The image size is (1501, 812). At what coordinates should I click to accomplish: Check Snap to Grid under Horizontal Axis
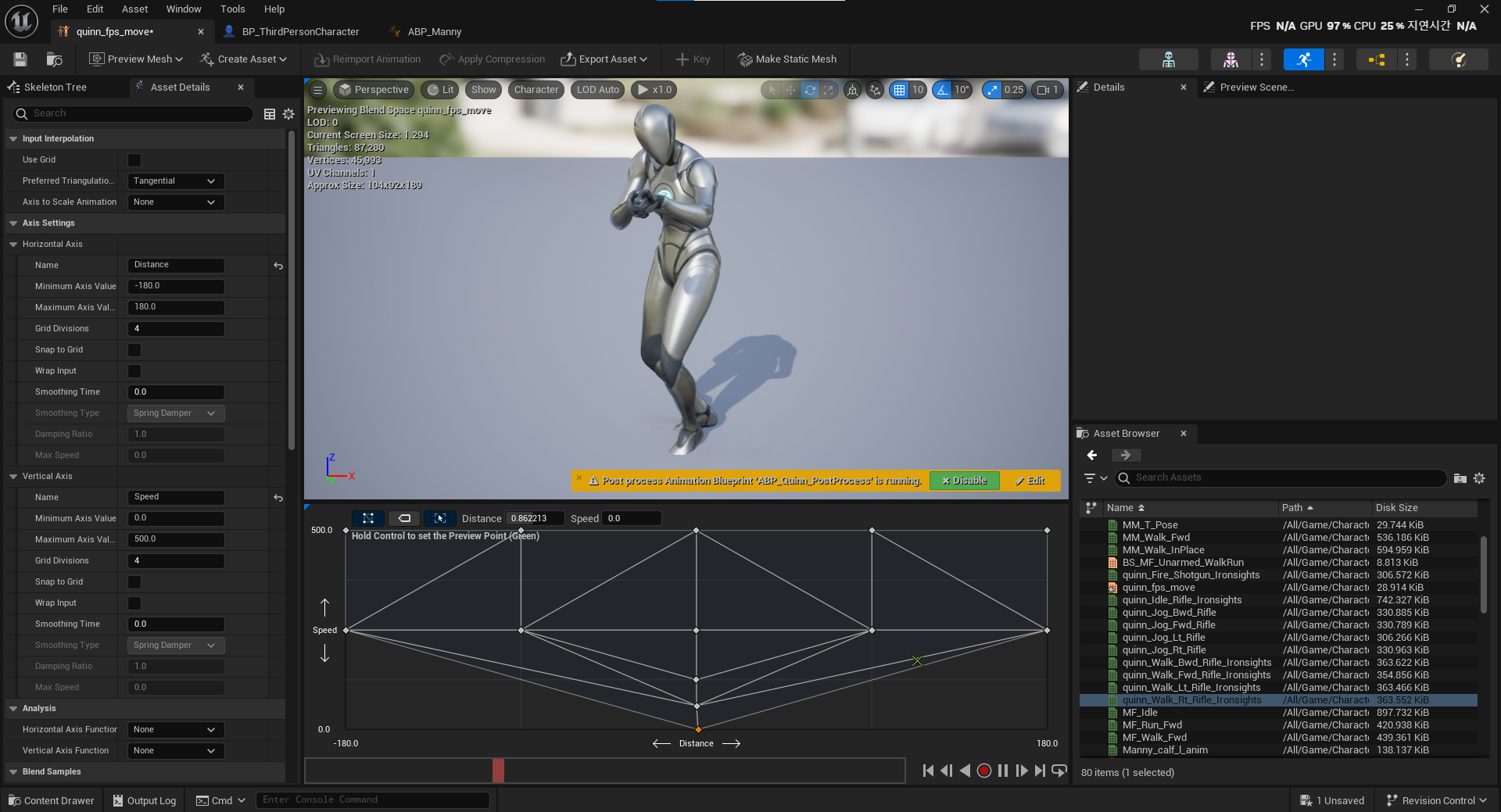click(x=134, y=350)
